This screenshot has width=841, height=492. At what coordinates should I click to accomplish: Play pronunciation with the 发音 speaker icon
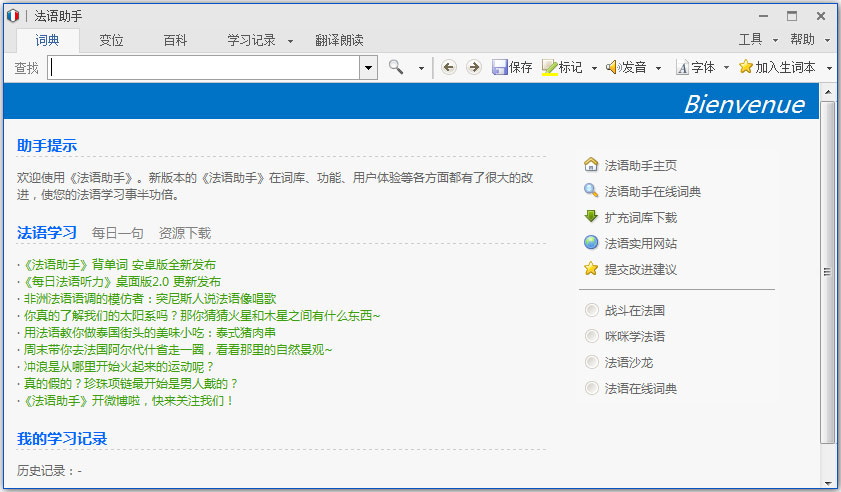(613, 67)
